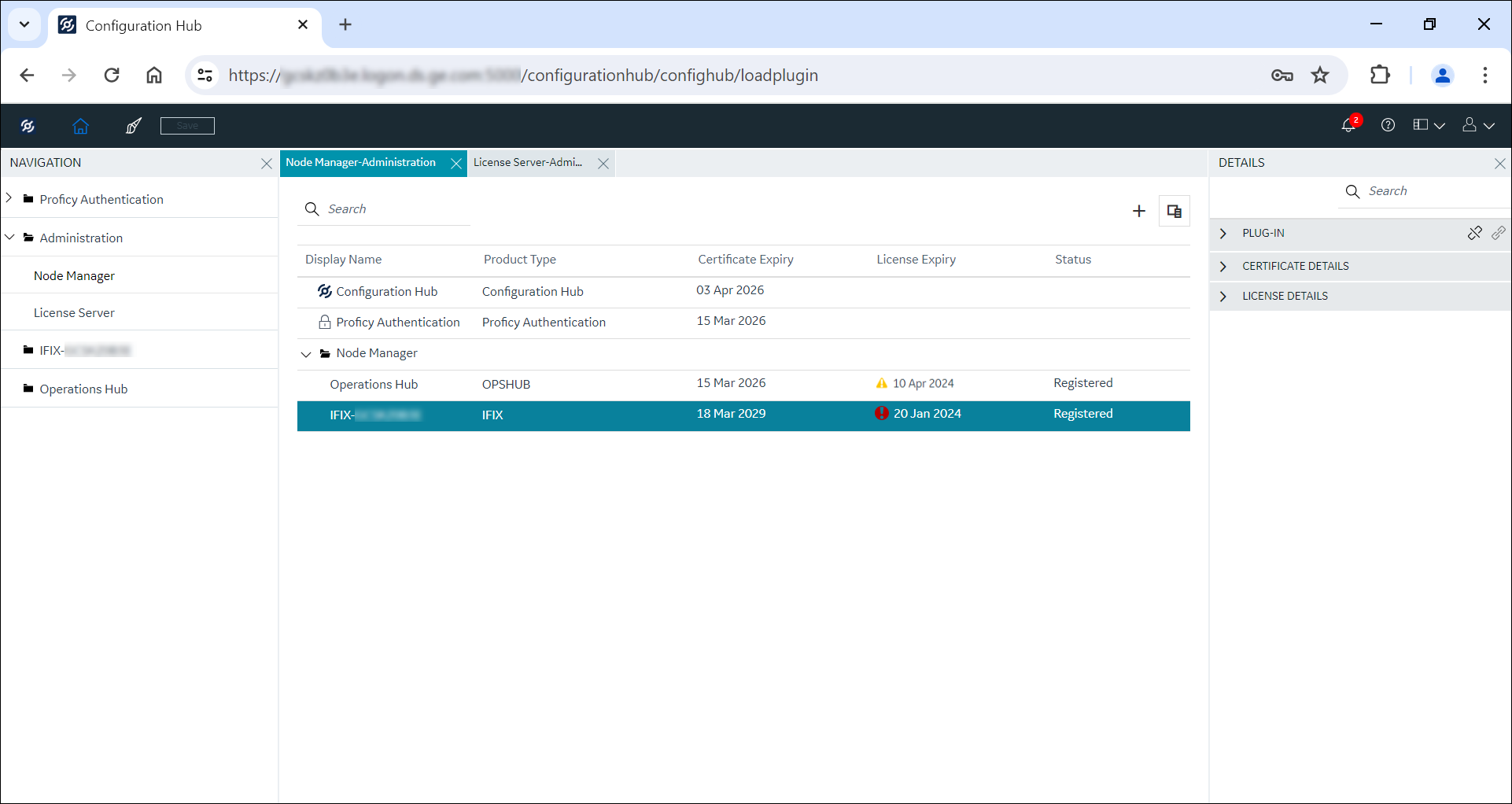1512x804 pixels.
Task: Click the link icon in PLUG-IN section
Action: pos(1499,233)
